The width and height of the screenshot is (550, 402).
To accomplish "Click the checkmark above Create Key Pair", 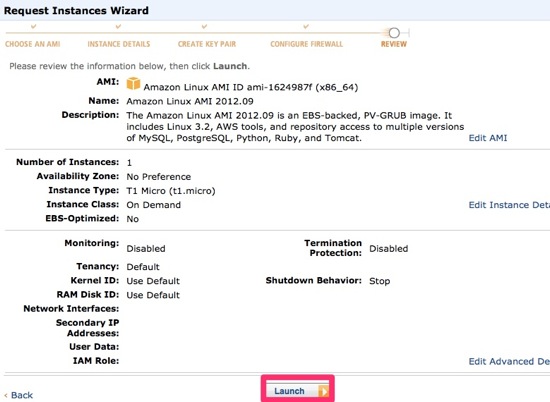I will tap(204, 26).
